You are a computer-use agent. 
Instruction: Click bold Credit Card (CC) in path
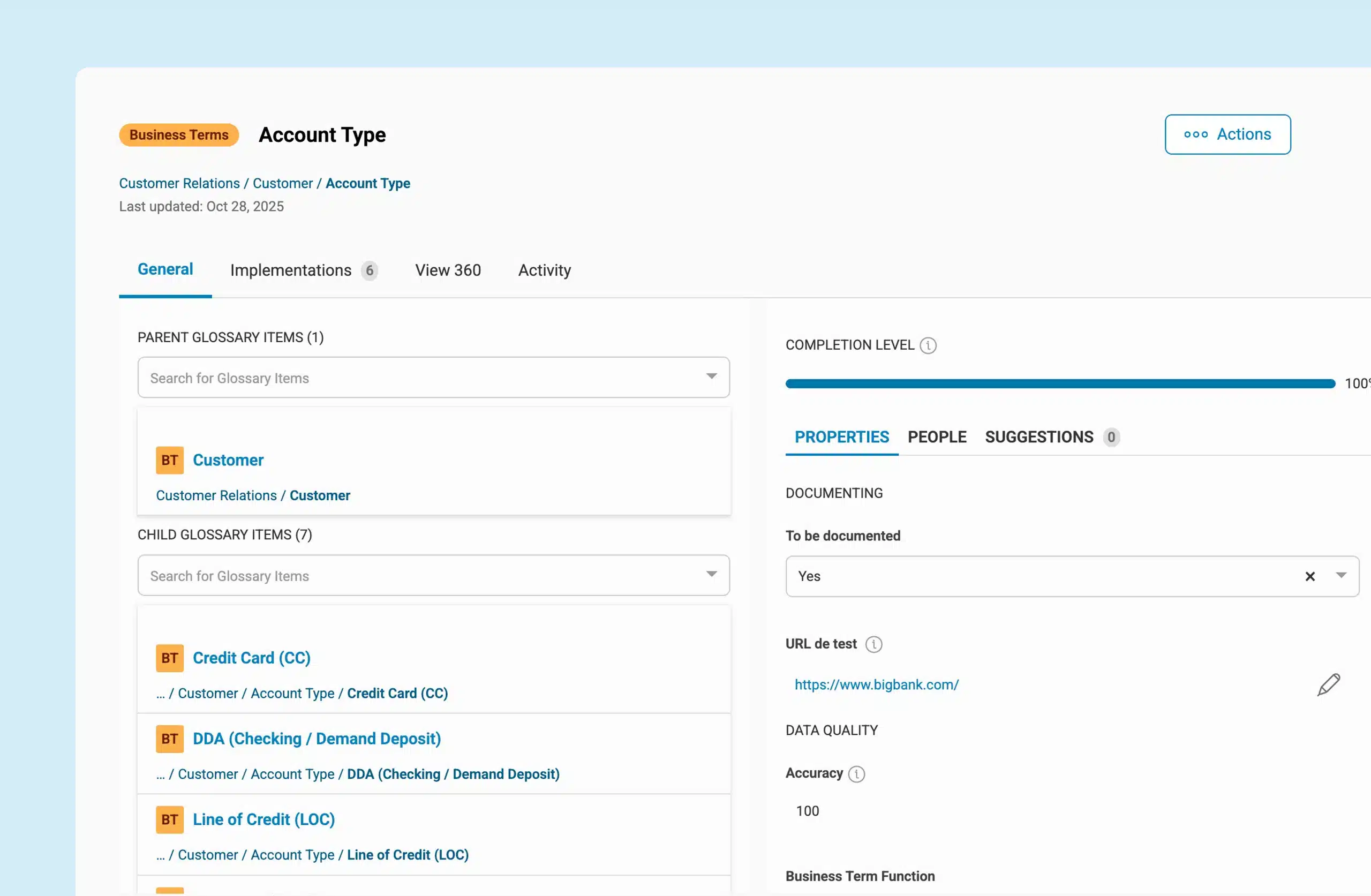click(397, 693)
